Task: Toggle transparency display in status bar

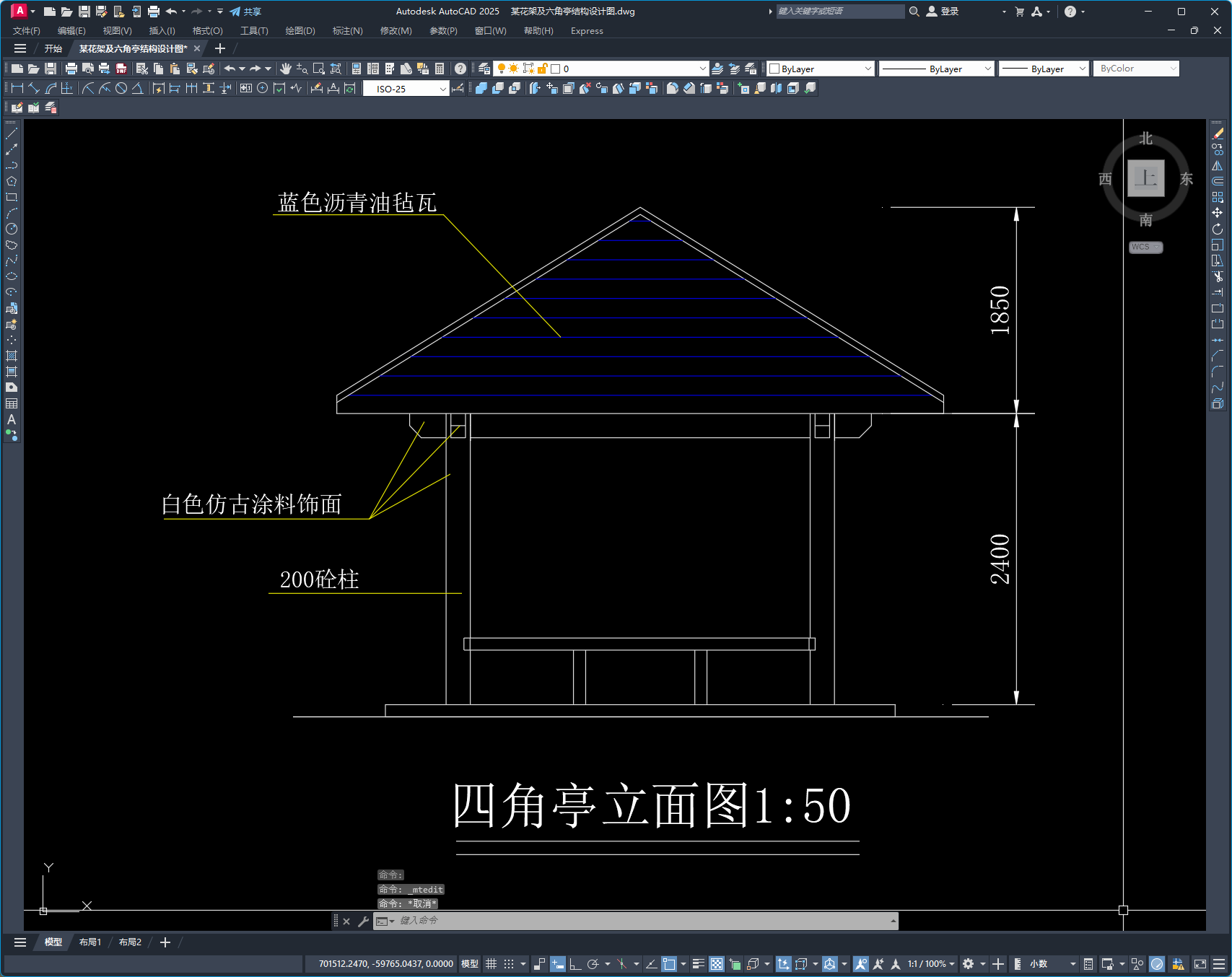Action: click(x=717, y=964)
